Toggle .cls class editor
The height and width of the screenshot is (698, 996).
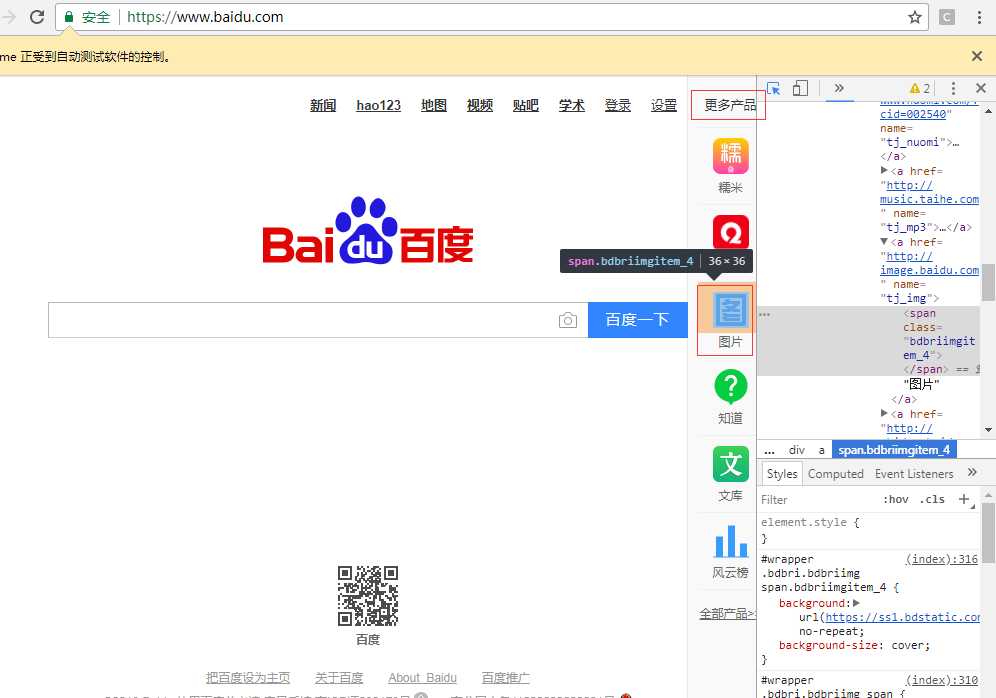(932, 500)
